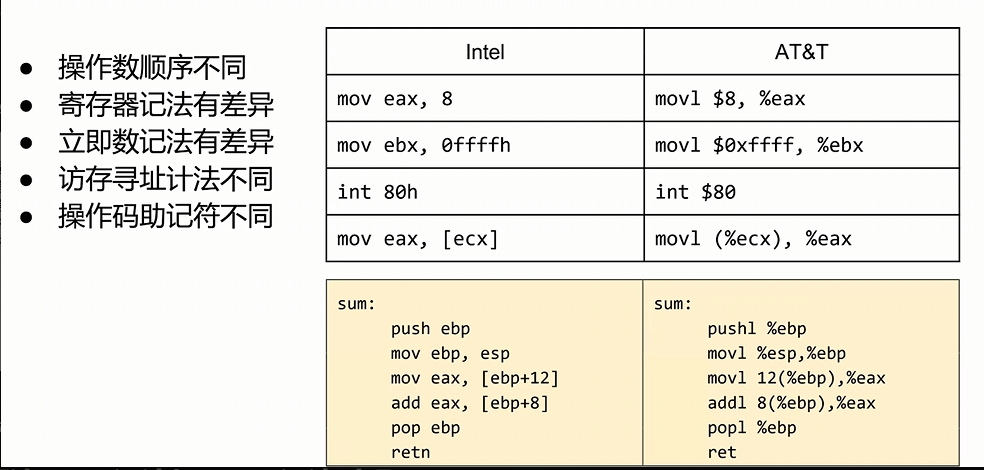Click the Intel column header
Image resolution: width=984 pixels, height=470 pixels.
(484, 51)
